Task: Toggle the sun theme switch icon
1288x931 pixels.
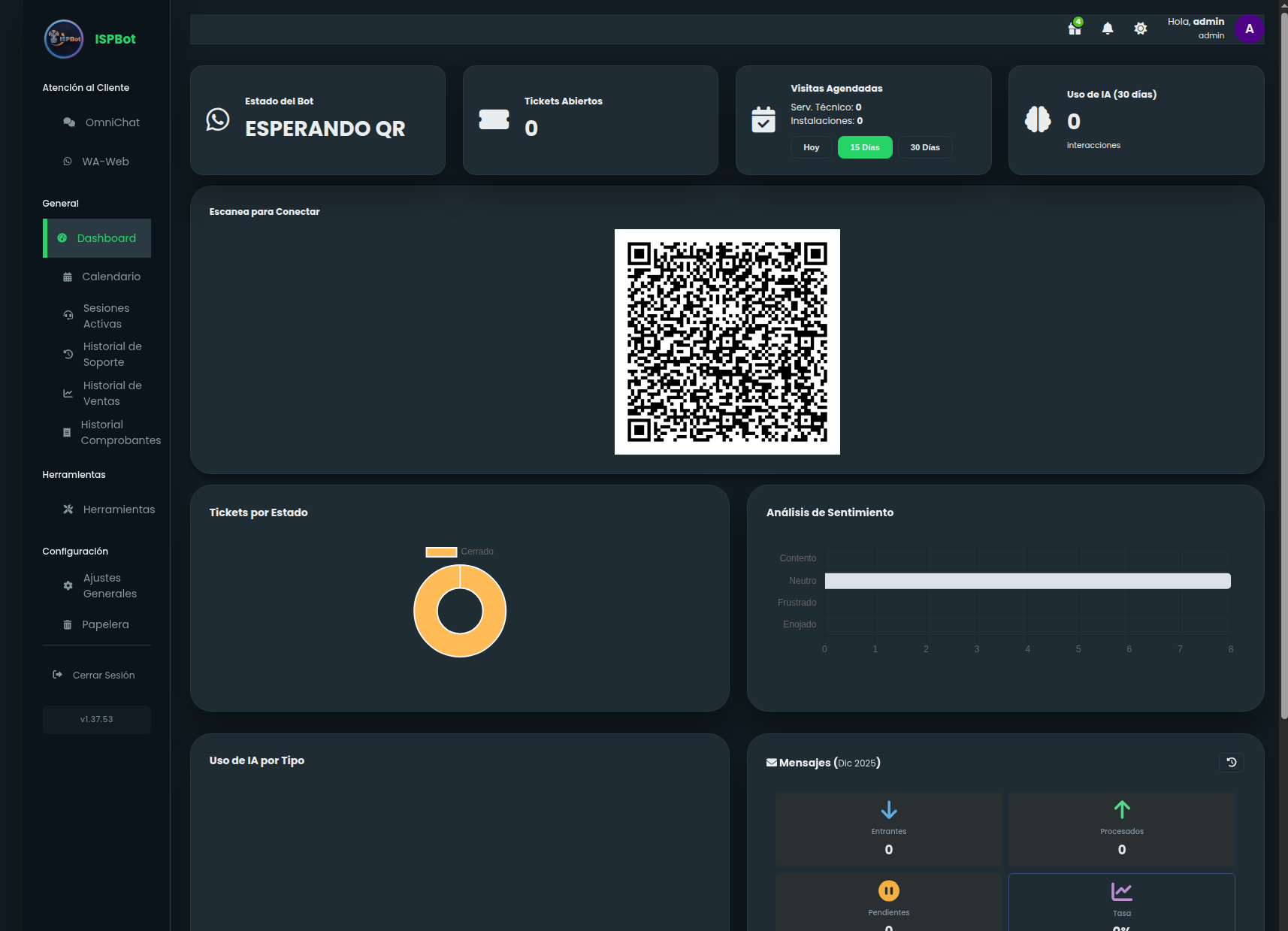Action: coord(1140,29)
